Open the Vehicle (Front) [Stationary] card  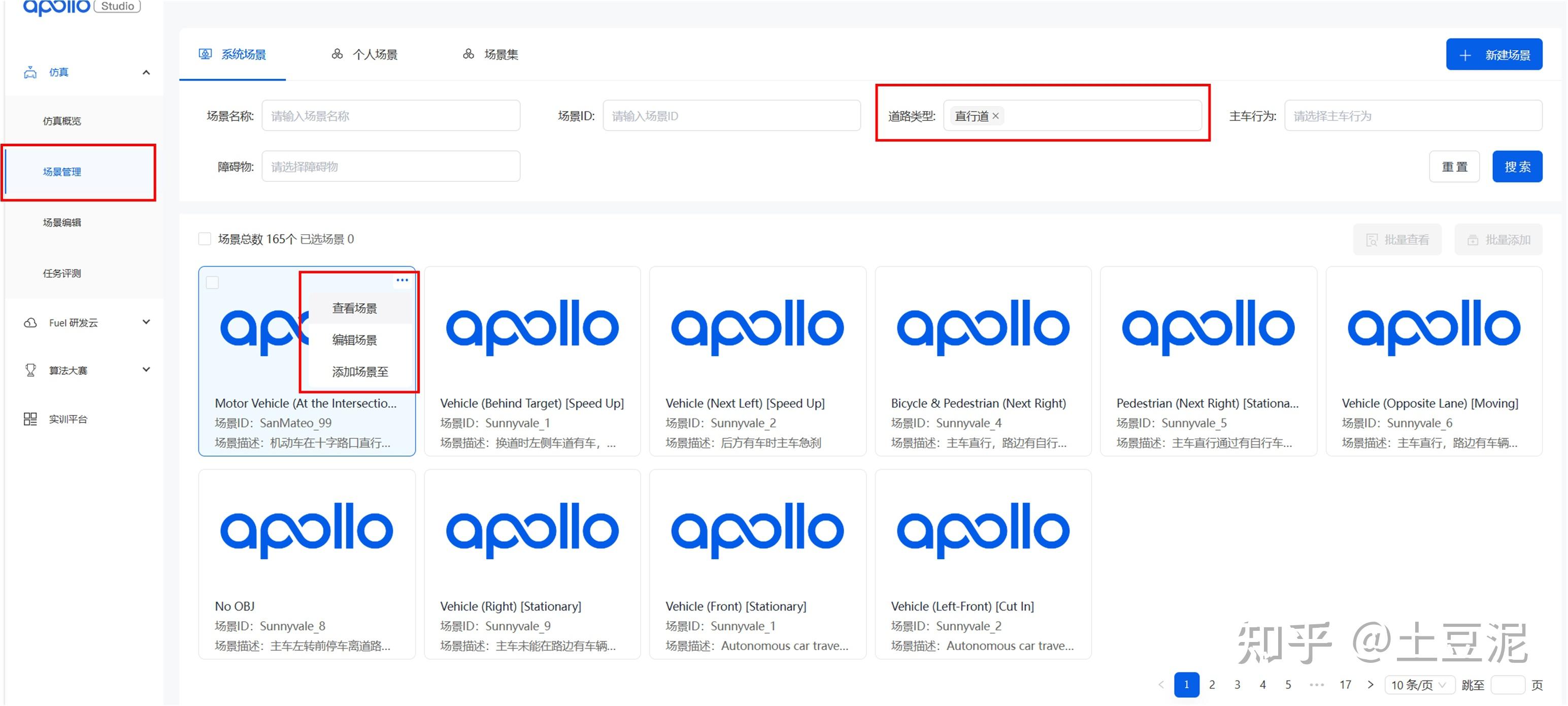[758, 564]
